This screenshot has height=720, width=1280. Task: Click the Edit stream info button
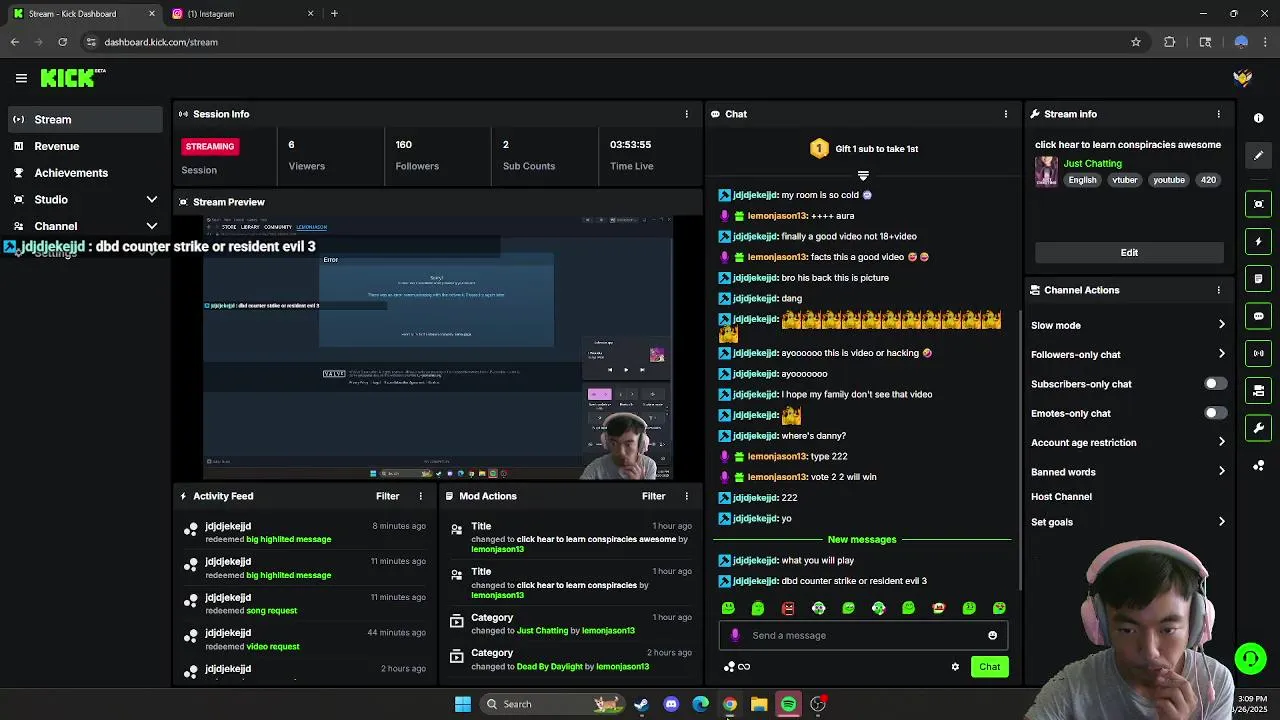click(x=1129, y=253)
